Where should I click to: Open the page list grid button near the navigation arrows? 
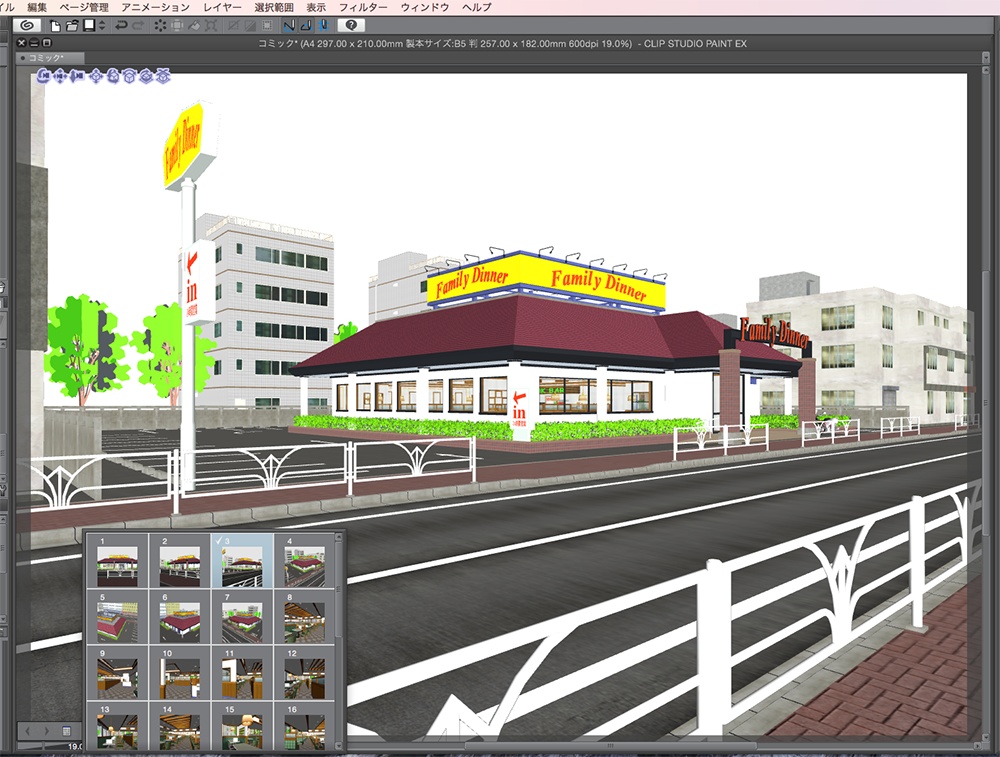[x=66, y=731]
